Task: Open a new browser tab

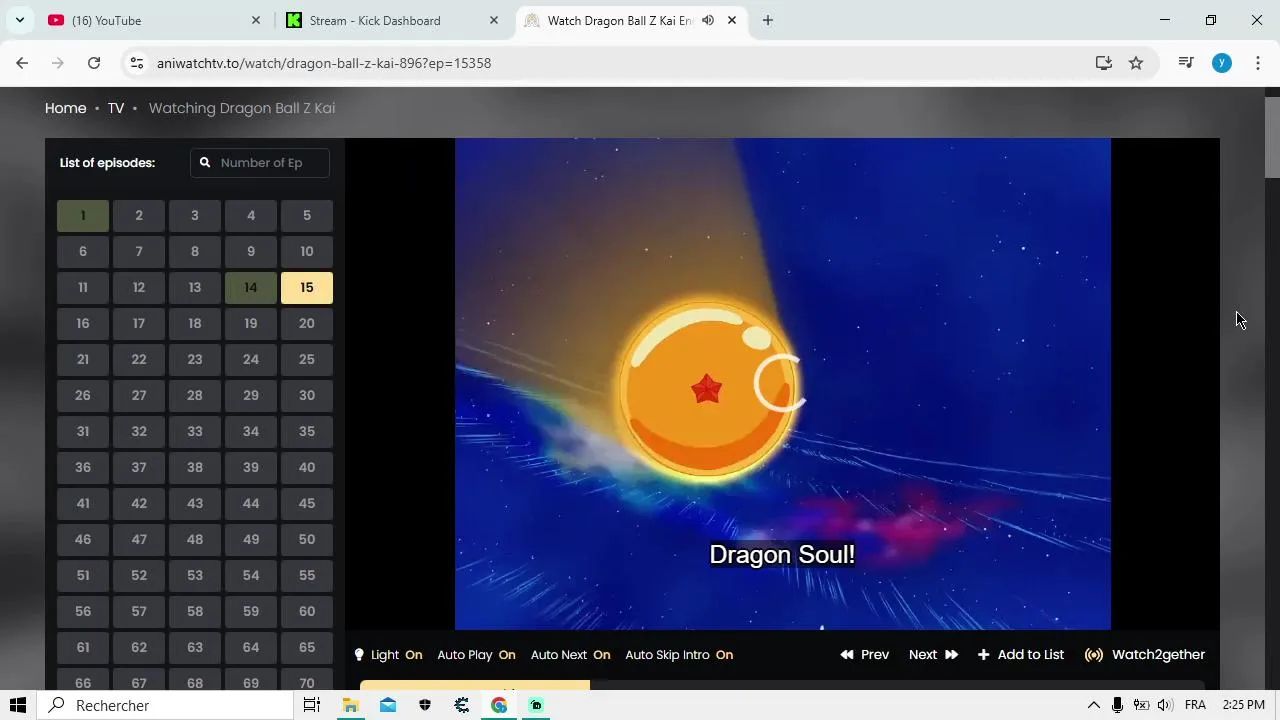Action: coord(768,20)
